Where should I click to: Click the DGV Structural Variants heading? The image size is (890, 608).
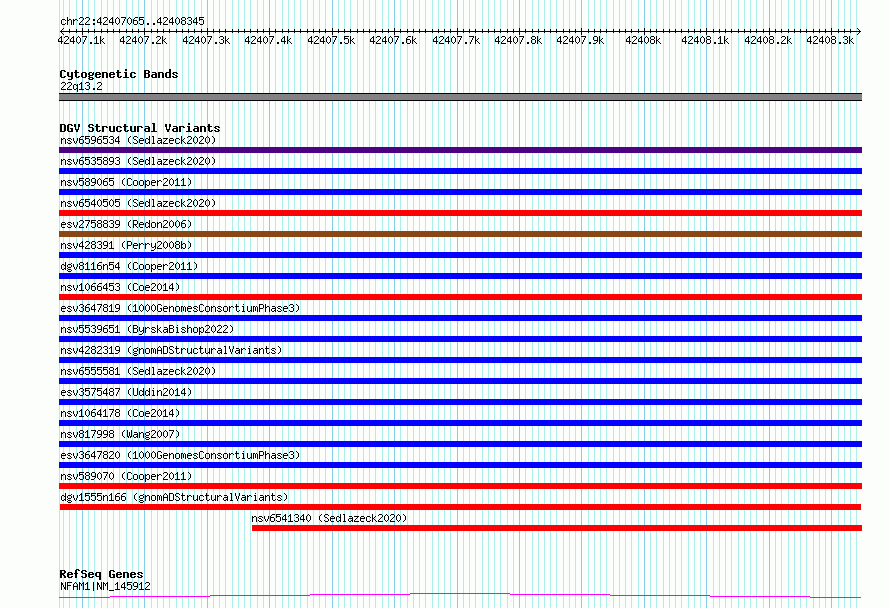[140, 128]
